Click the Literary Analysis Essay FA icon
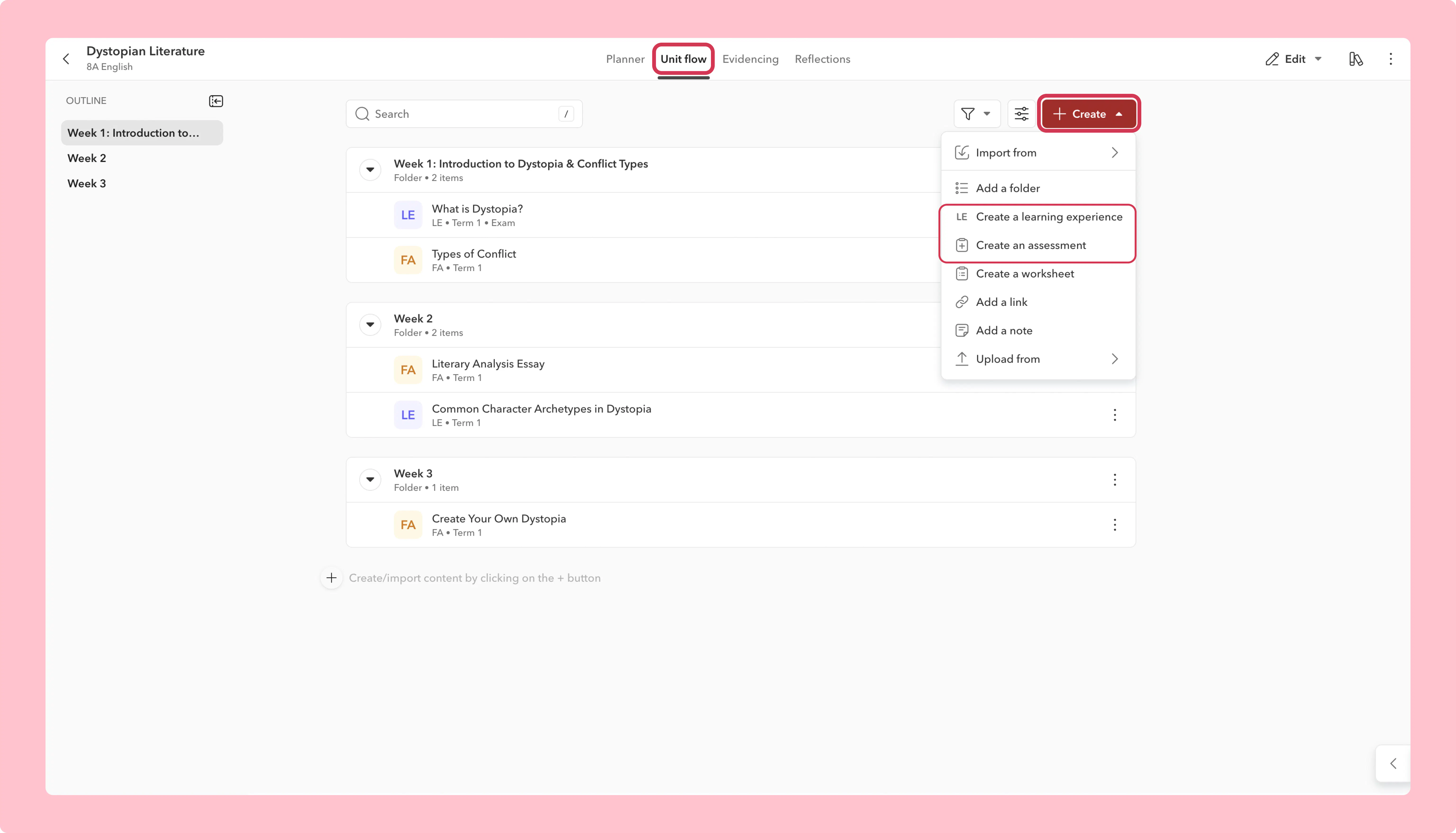1456x833 pixels. [408, 370]
